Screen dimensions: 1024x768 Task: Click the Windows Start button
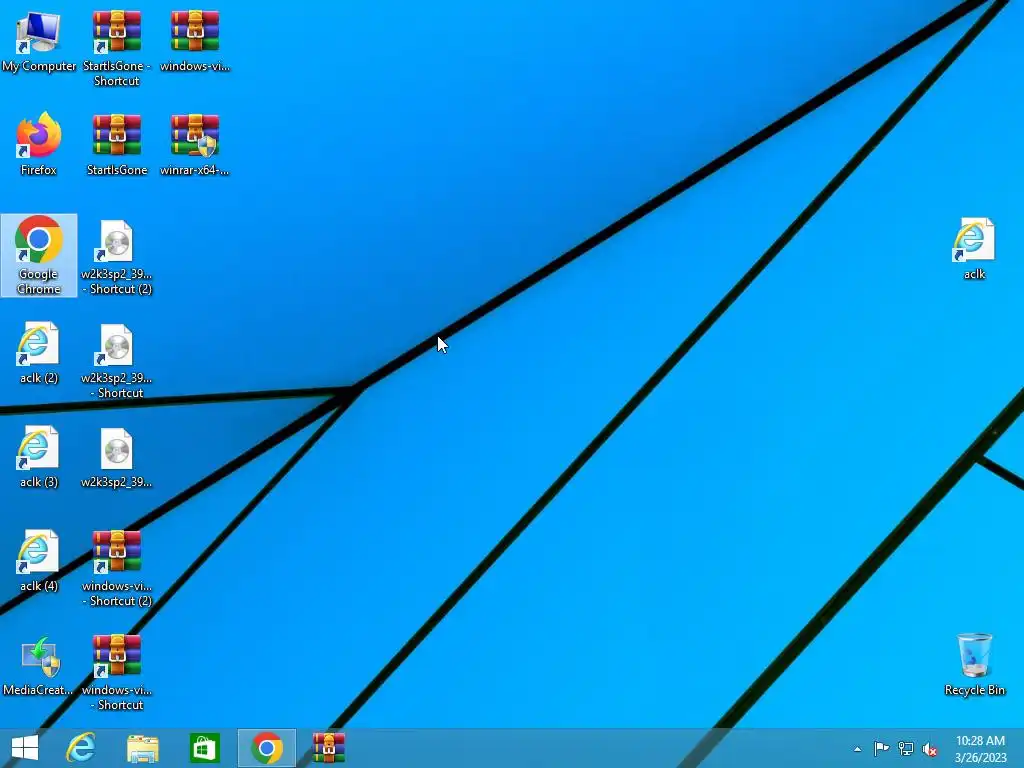25,748
